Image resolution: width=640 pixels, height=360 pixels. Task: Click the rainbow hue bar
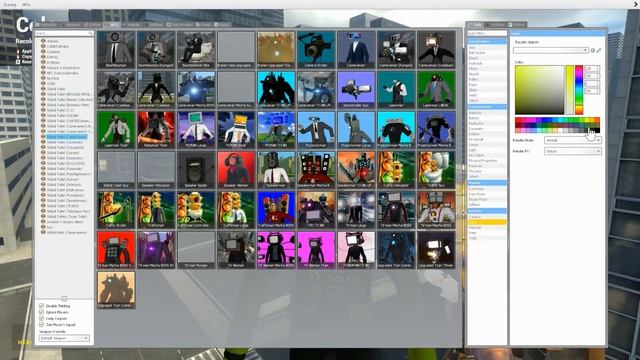tap(579, 89)
